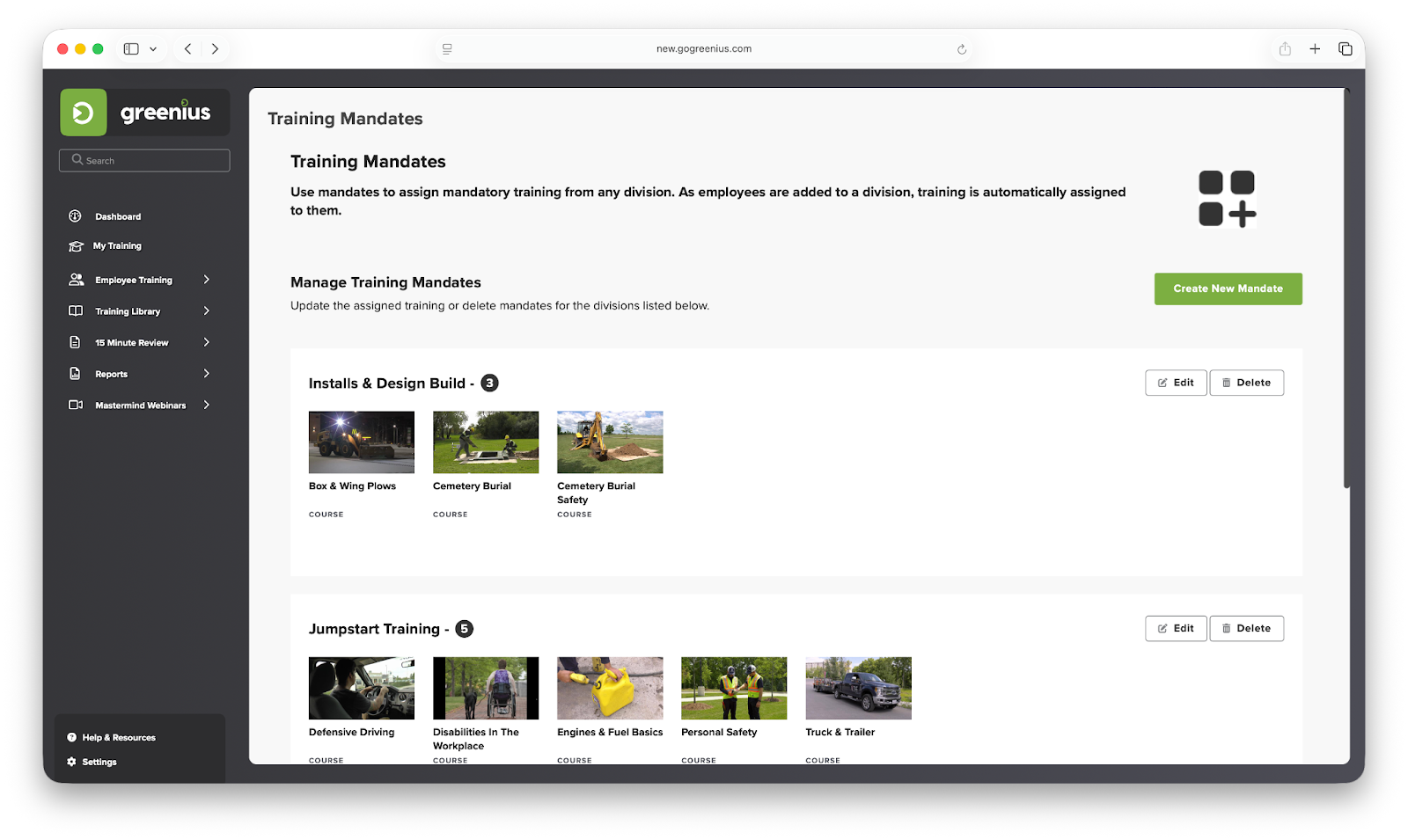Click the Installs & Design Build count badge
1408x840 pixels.
(490, 383)
